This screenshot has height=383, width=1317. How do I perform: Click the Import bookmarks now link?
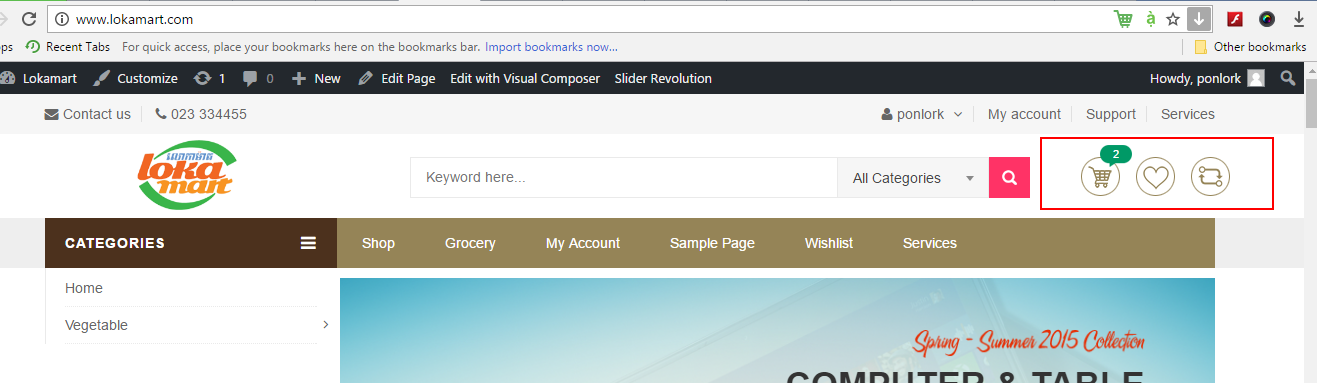(551, 46)
